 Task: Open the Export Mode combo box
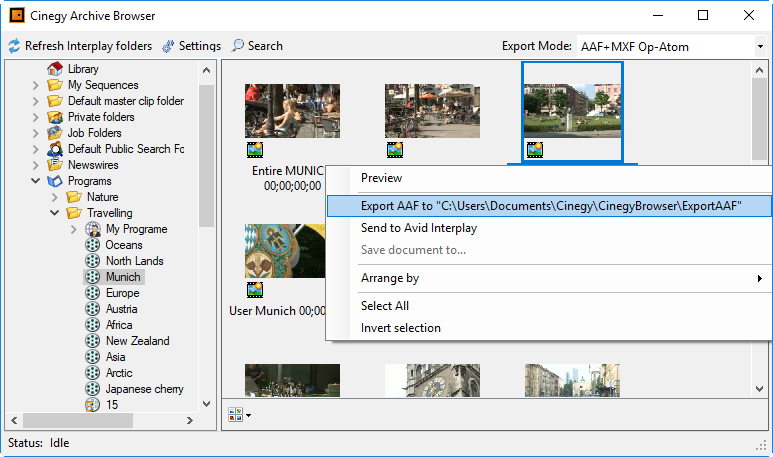(671, 47)
